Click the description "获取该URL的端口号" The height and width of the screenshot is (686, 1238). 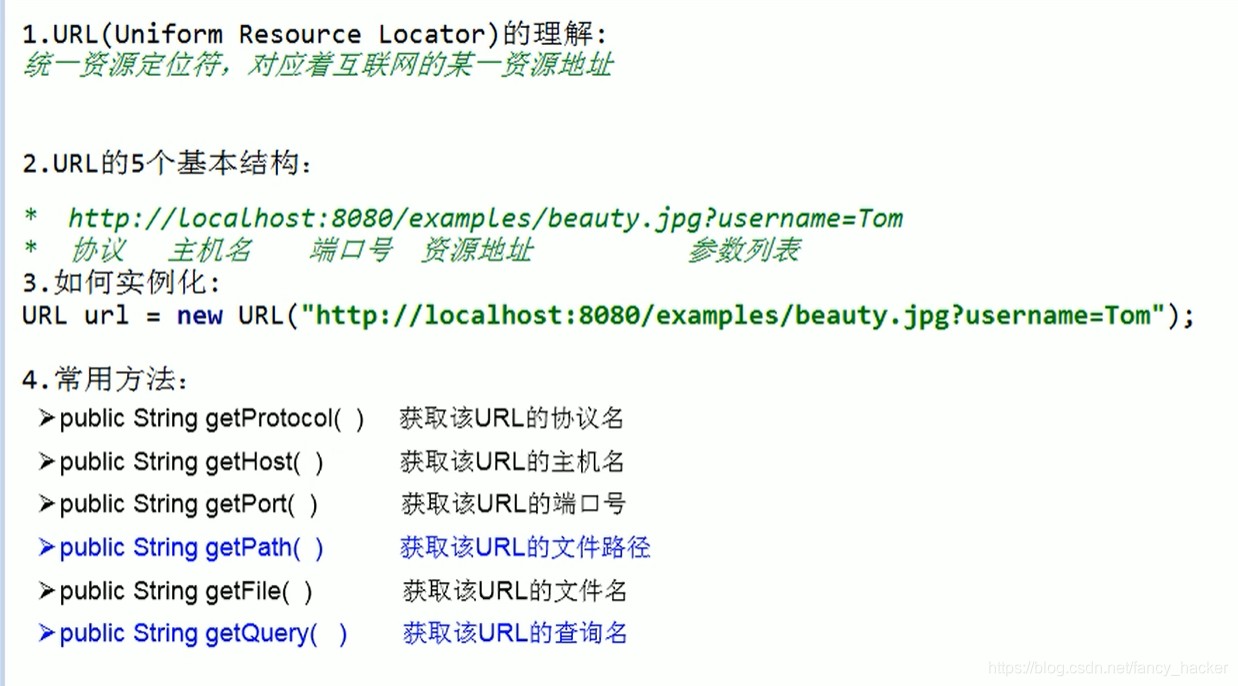click(x=513, y=505)
